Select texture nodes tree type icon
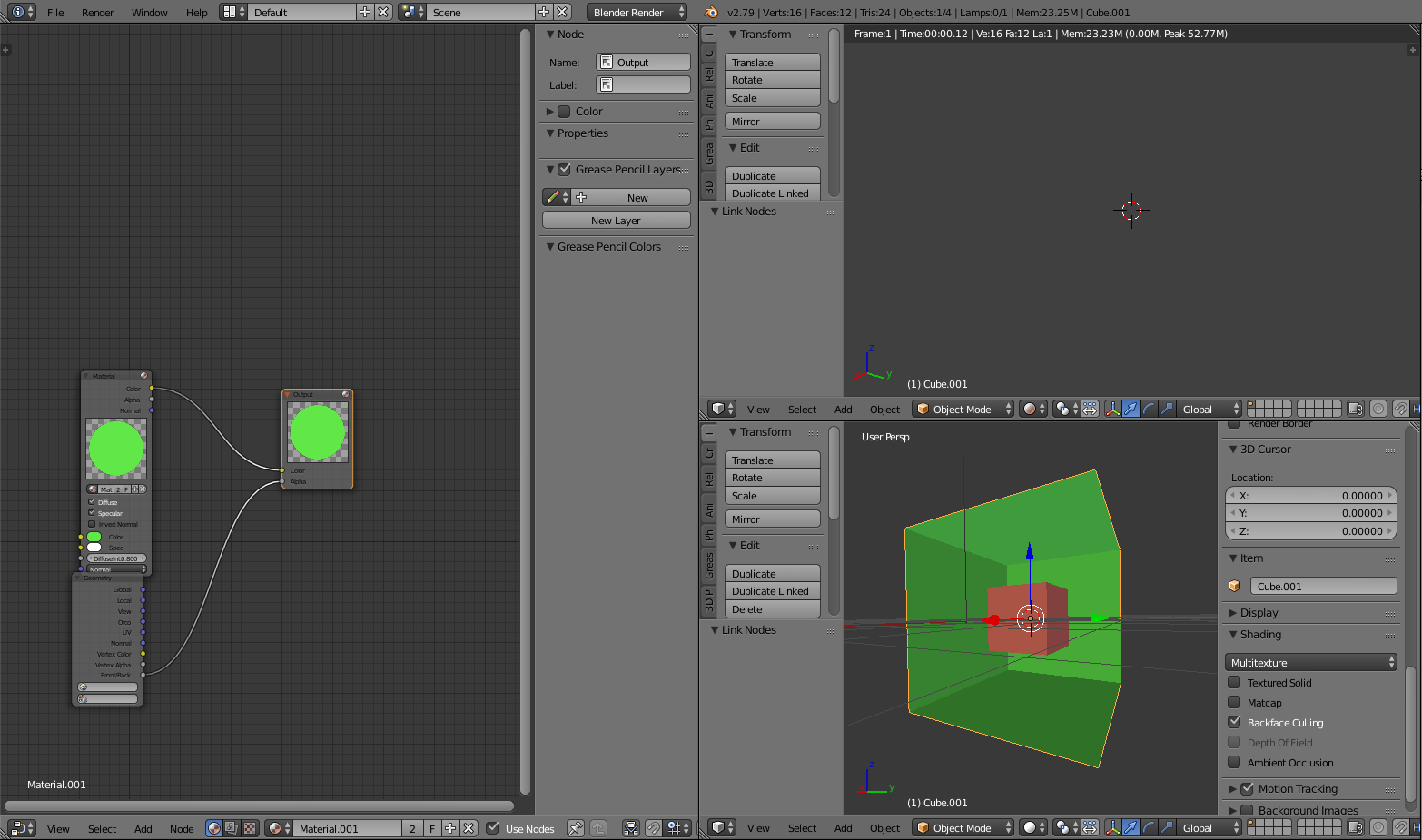This screenshot has height=840, width=1422. coord(250,828)
